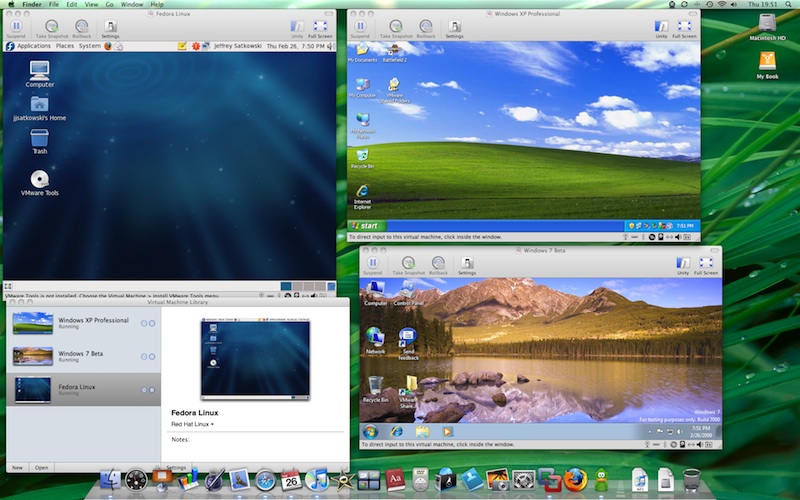
Task: Toggle Unity mode in the Fedora Linux window
Action: pyautogui.click(x=297, y=29)
